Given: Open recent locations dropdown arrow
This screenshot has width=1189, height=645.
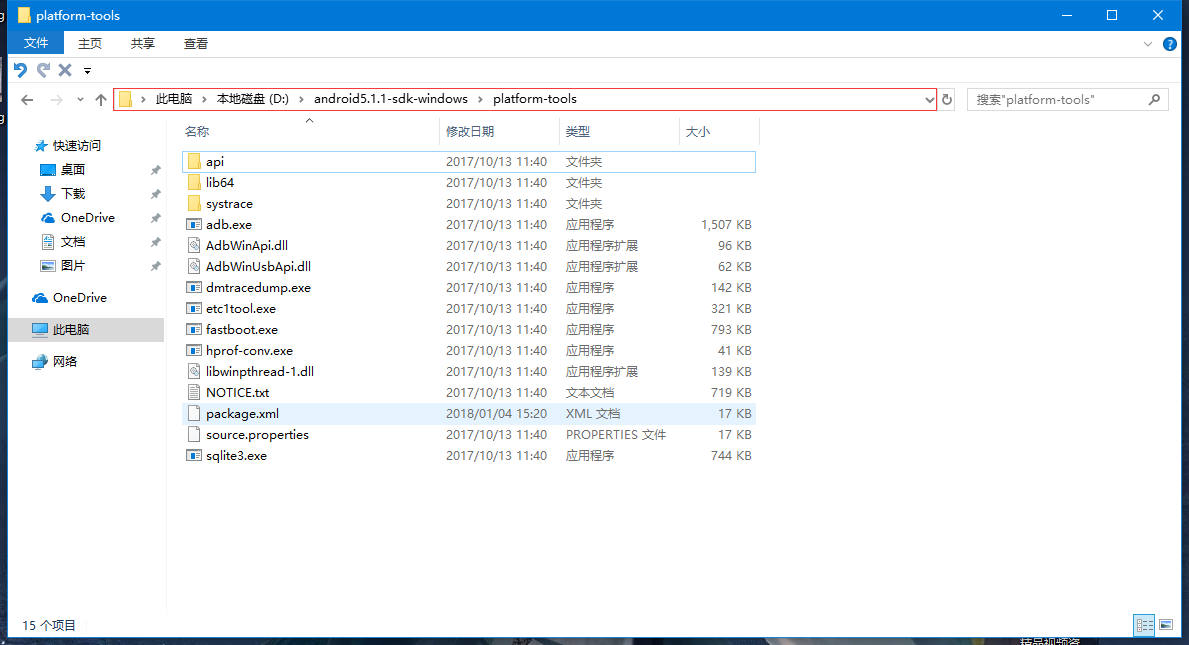Looking at the screenshot, I should [80, 99].
